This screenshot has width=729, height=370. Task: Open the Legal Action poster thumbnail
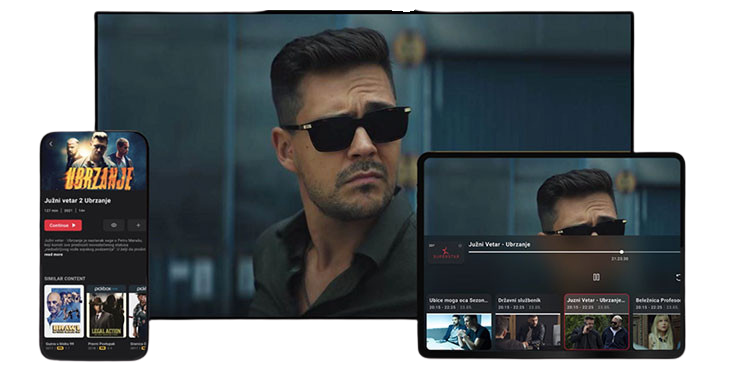coord(106,311)
